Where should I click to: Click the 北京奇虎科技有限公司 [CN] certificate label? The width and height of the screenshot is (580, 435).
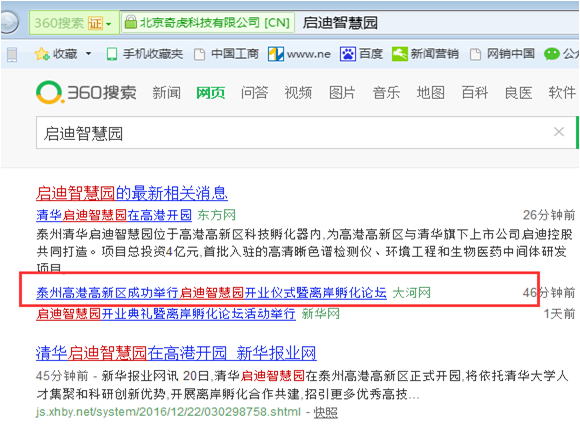[214, 23]
